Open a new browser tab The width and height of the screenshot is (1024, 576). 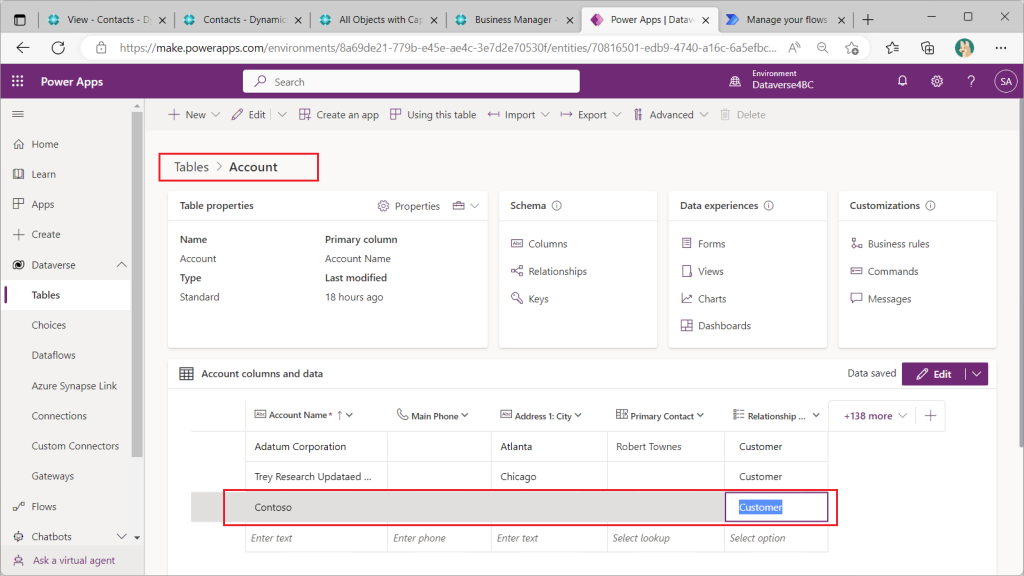point(868,20)
